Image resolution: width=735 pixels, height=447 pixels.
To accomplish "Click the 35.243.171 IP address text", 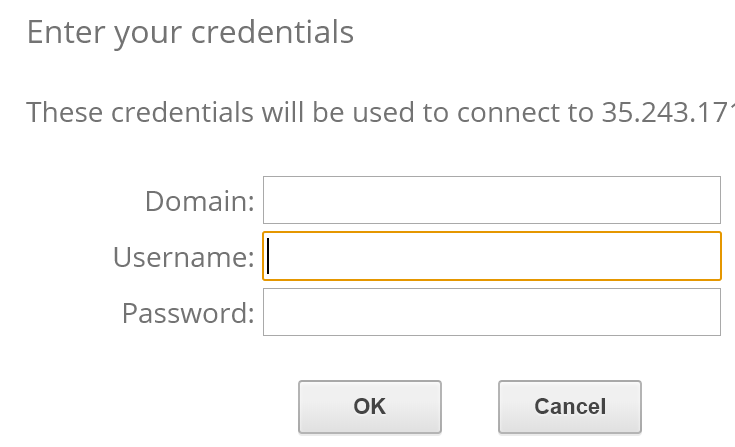I will click(668, 112).
